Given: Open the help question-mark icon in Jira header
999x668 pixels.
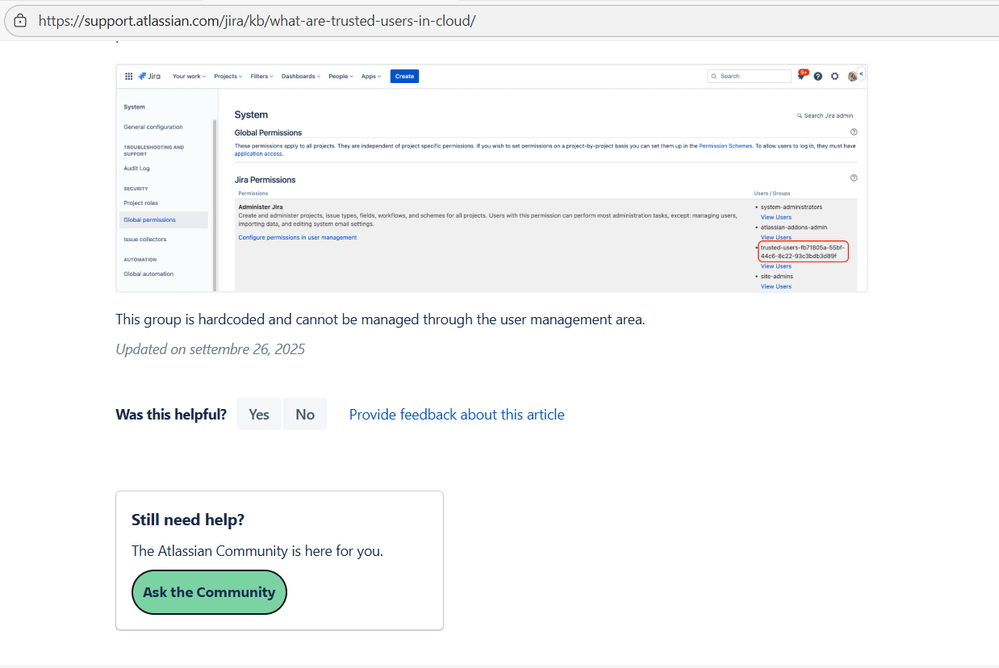Looking at the screenshot, I should [818, 76].
